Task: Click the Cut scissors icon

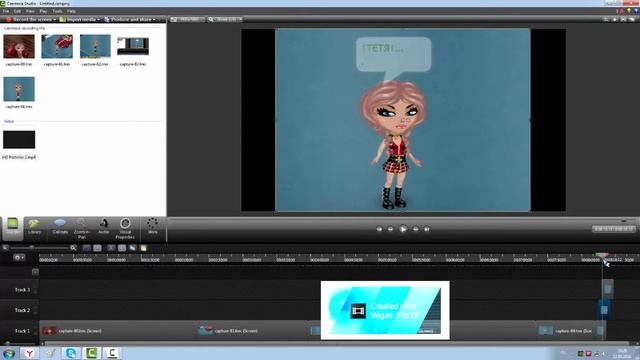Action: (x=111, y=248)
